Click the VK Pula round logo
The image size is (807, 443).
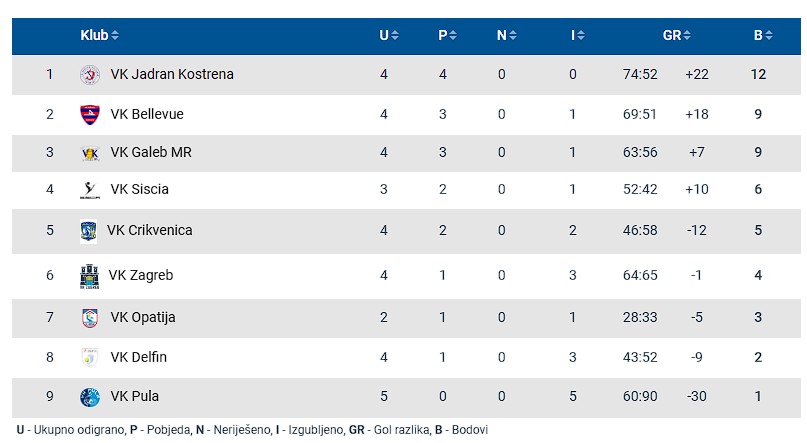click(x=90, y=397)
